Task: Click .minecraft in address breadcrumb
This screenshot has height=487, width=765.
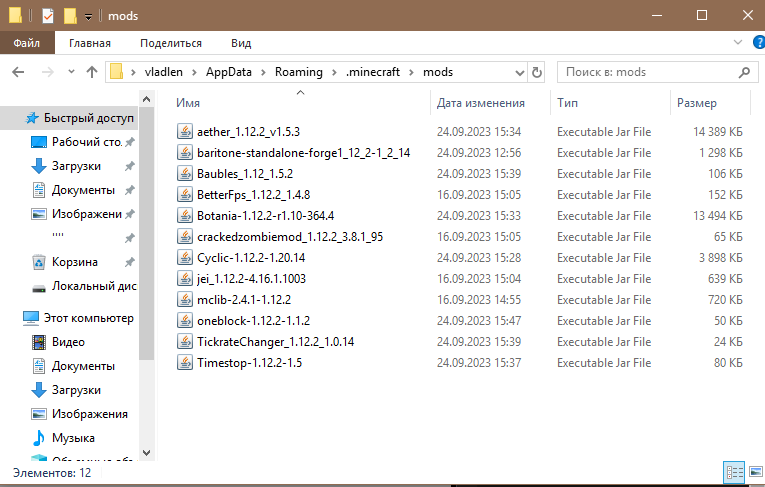Action: (373, 72)
